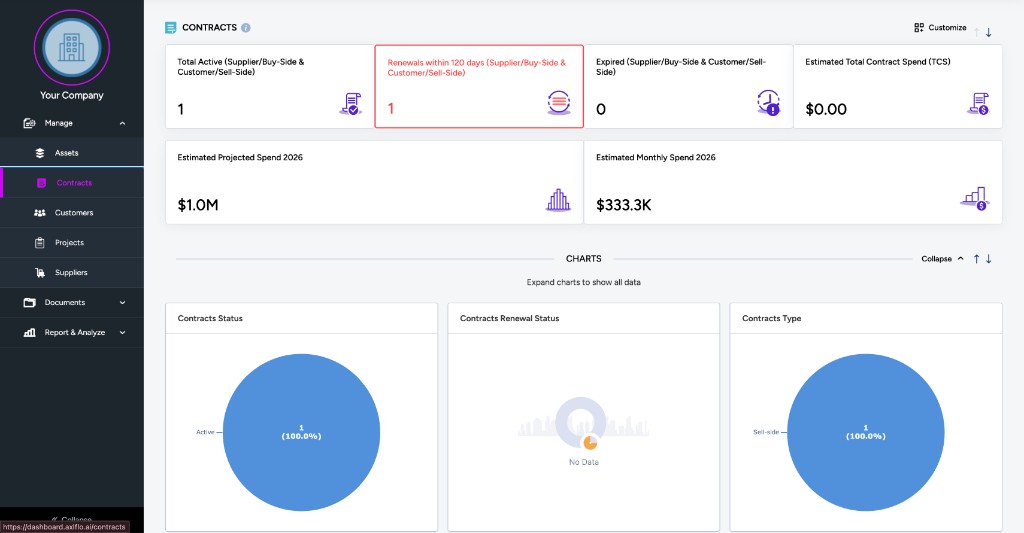Open the Suppliers menu item
Image resolution: width=1024 pixels, height=533 pixels.
pos(72,273)
